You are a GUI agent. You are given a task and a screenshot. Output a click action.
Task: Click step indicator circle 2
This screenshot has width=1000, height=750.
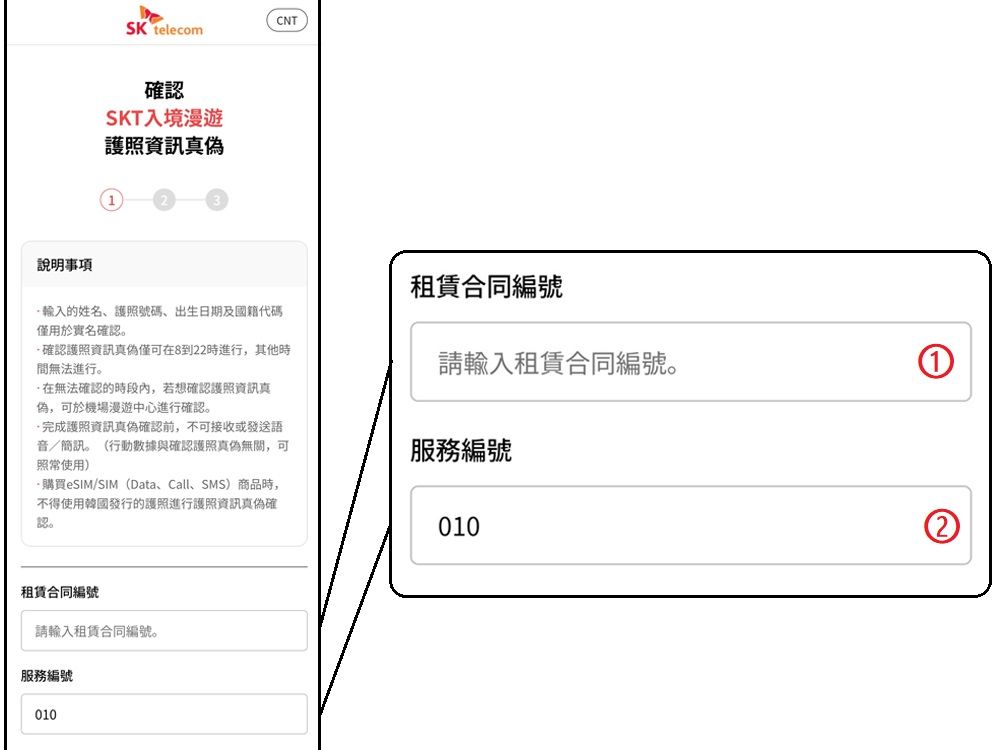tap(163, 199)
